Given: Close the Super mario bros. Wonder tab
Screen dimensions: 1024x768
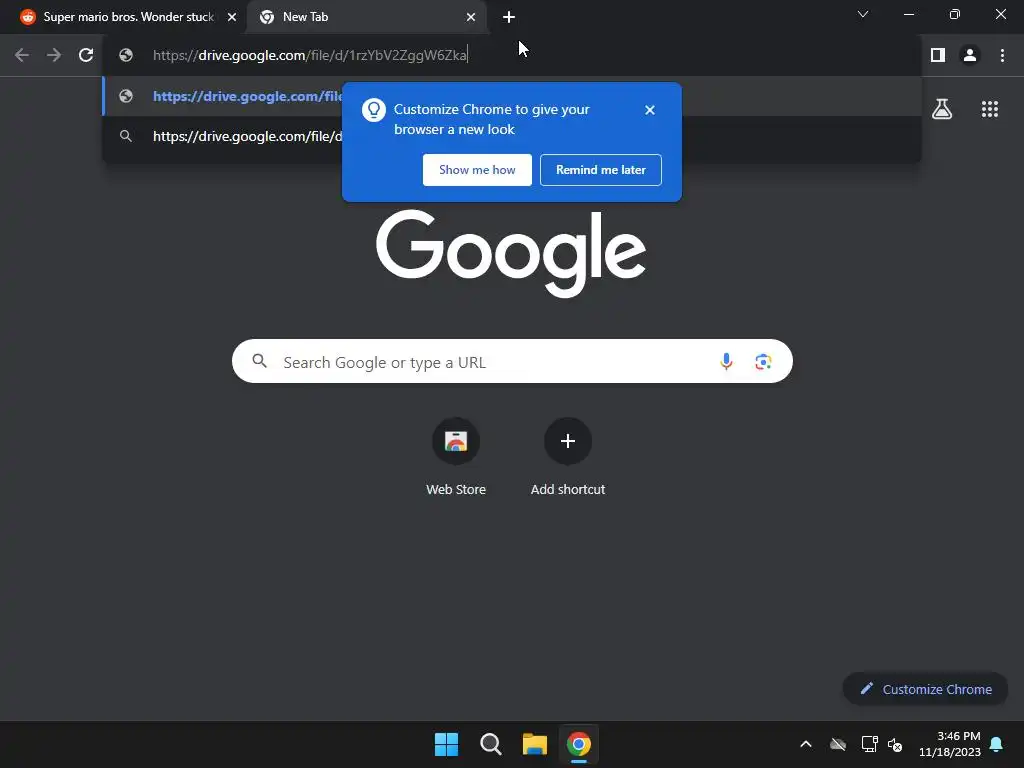Looking at the screenshot, I should (x=232, y=17).
